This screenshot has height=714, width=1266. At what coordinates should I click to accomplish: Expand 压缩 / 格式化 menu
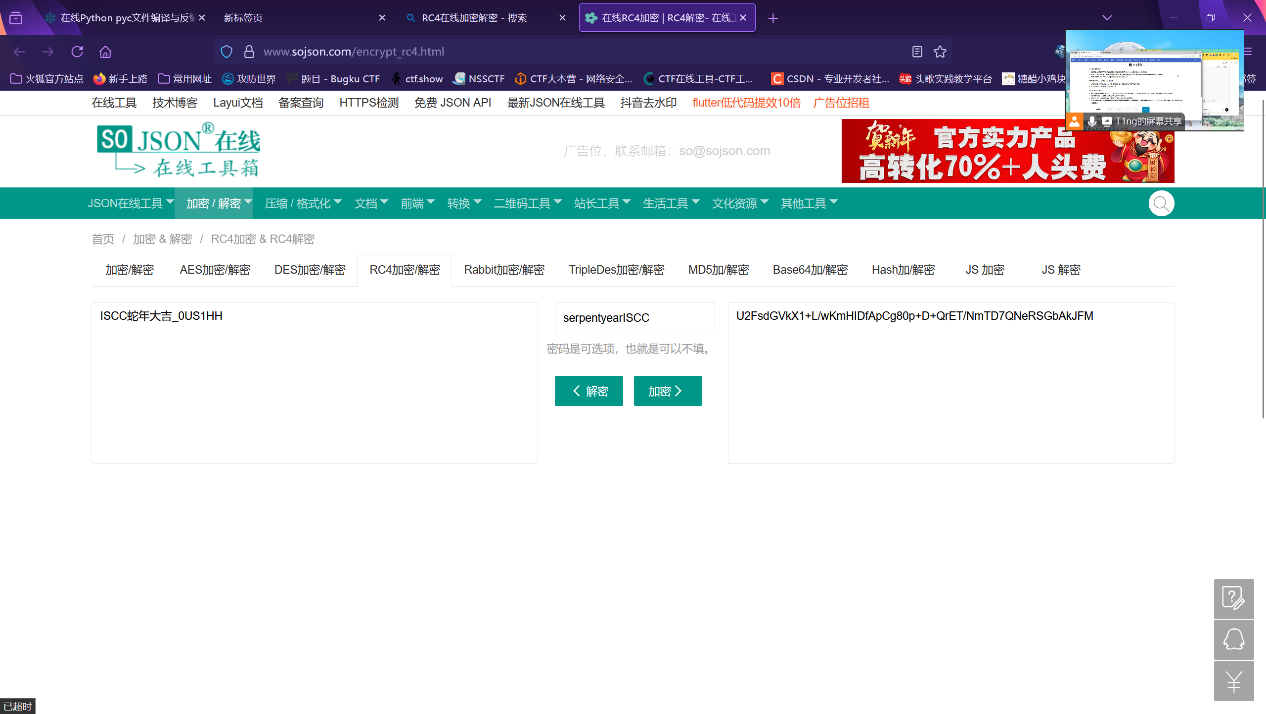pos(303,203)
